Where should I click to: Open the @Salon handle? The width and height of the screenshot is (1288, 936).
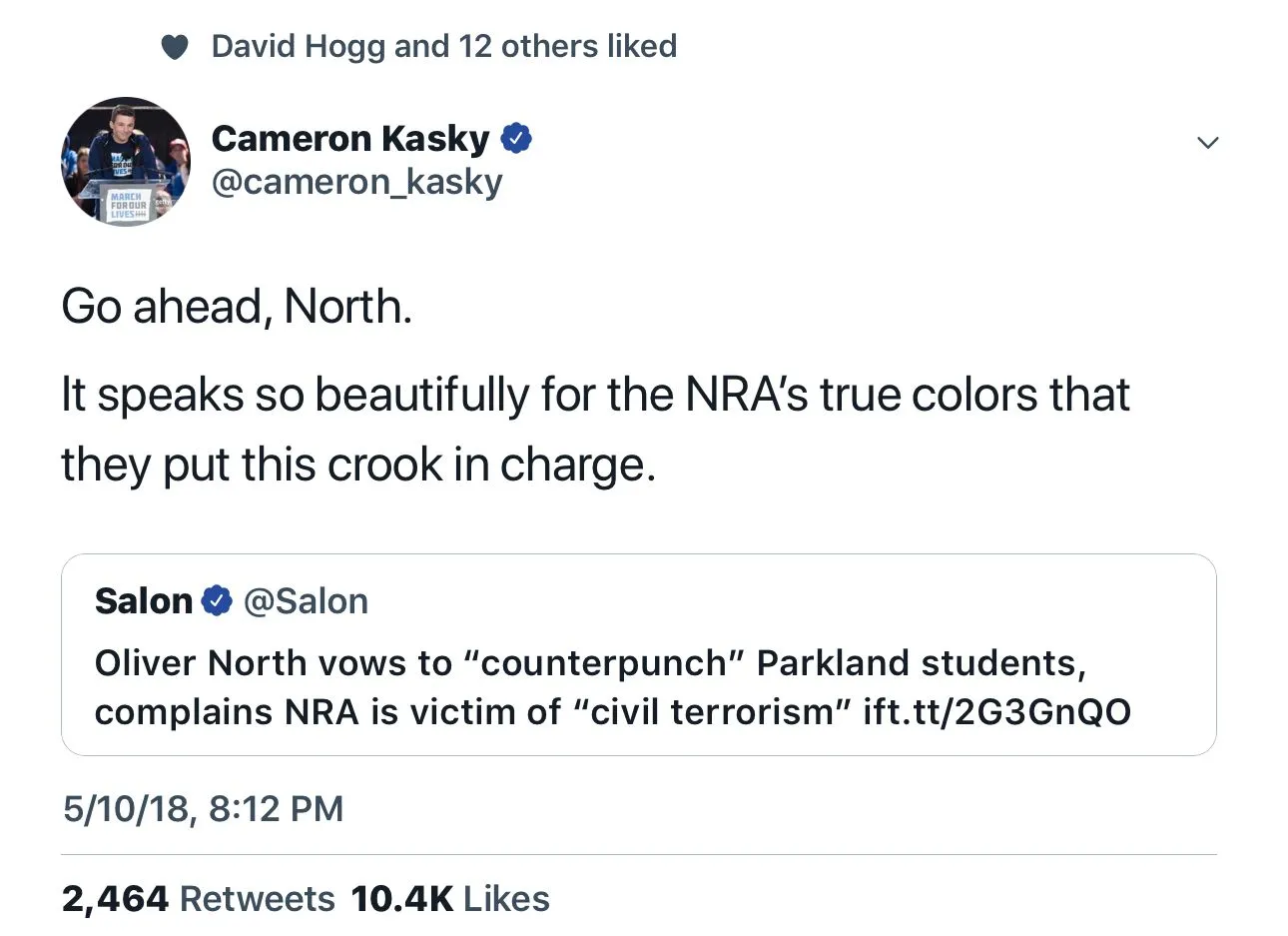coord(306,601)
